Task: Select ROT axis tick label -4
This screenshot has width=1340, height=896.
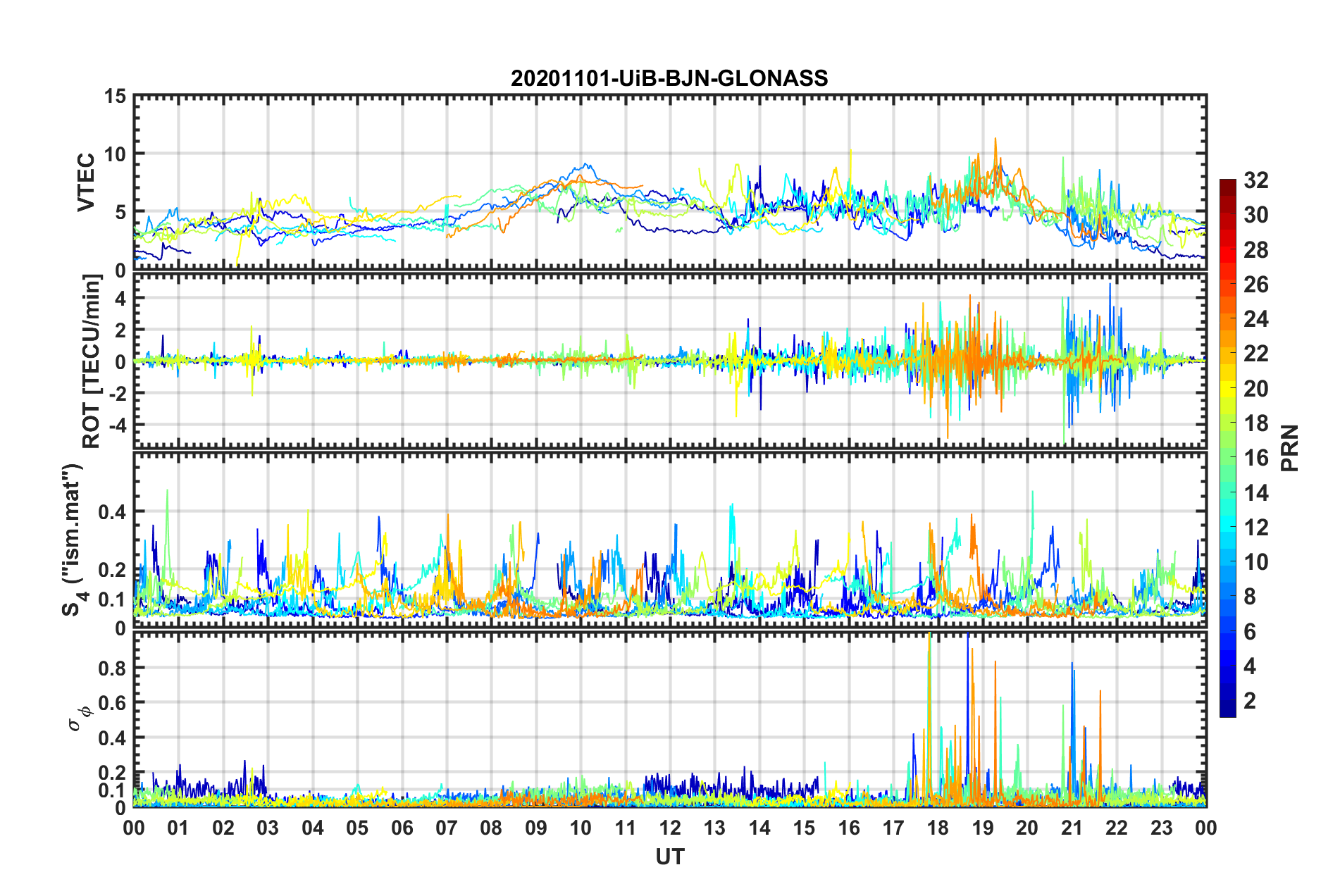Action: (x=117, y=425)
